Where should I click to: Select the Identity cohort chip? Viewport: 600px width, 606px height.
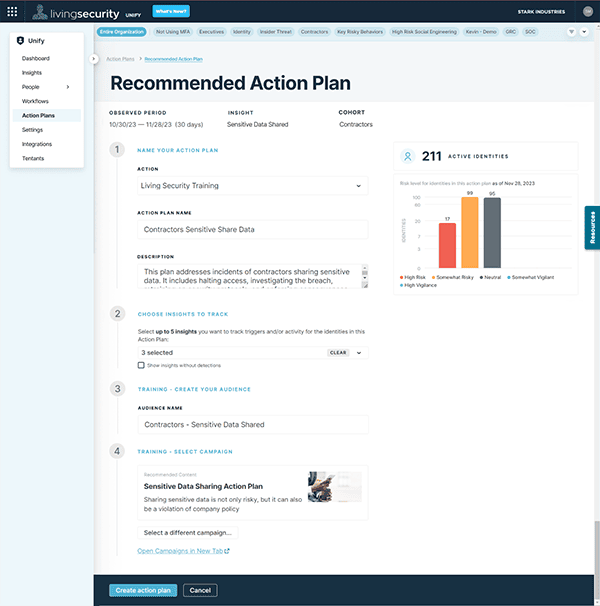[242, 32]
